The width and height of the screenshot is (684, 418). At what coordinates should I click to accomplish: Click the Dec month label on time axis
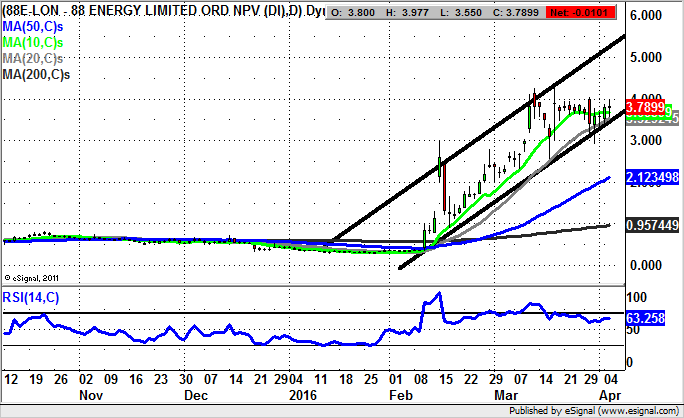[196, 395]
